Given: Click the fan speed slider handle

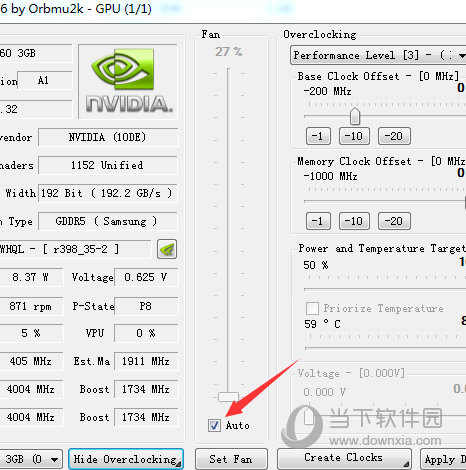Looking at the screenshot, I should click(228, 397).
